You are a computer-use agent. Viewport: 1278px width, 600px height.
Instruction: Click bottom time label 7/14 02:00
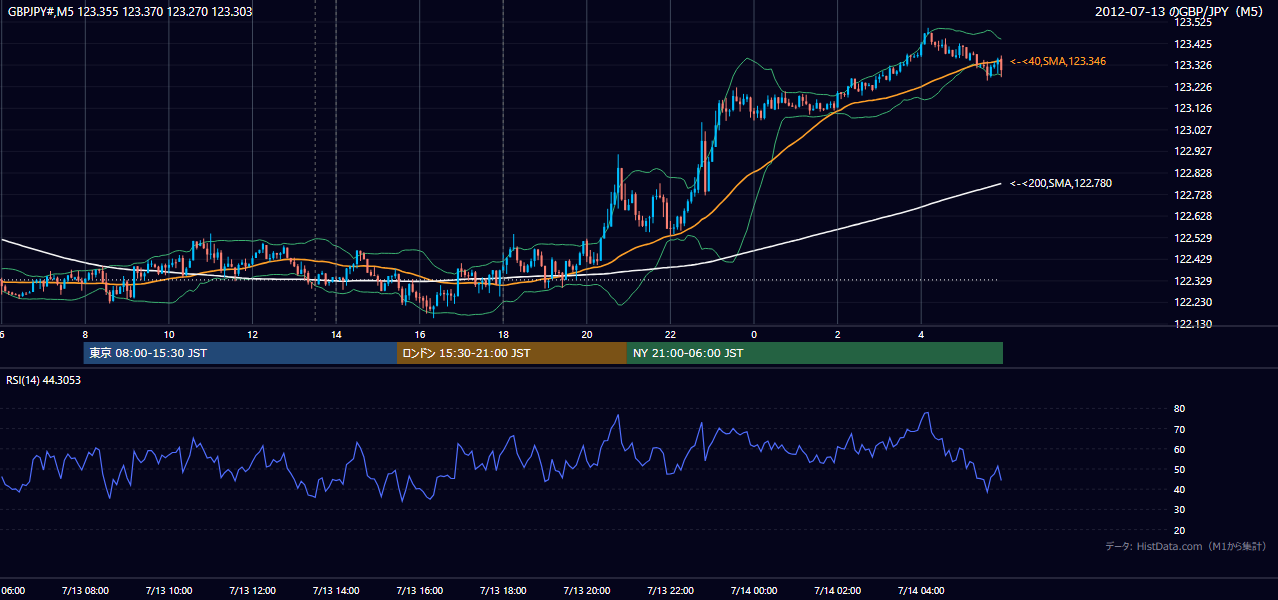tap(838, 590)
